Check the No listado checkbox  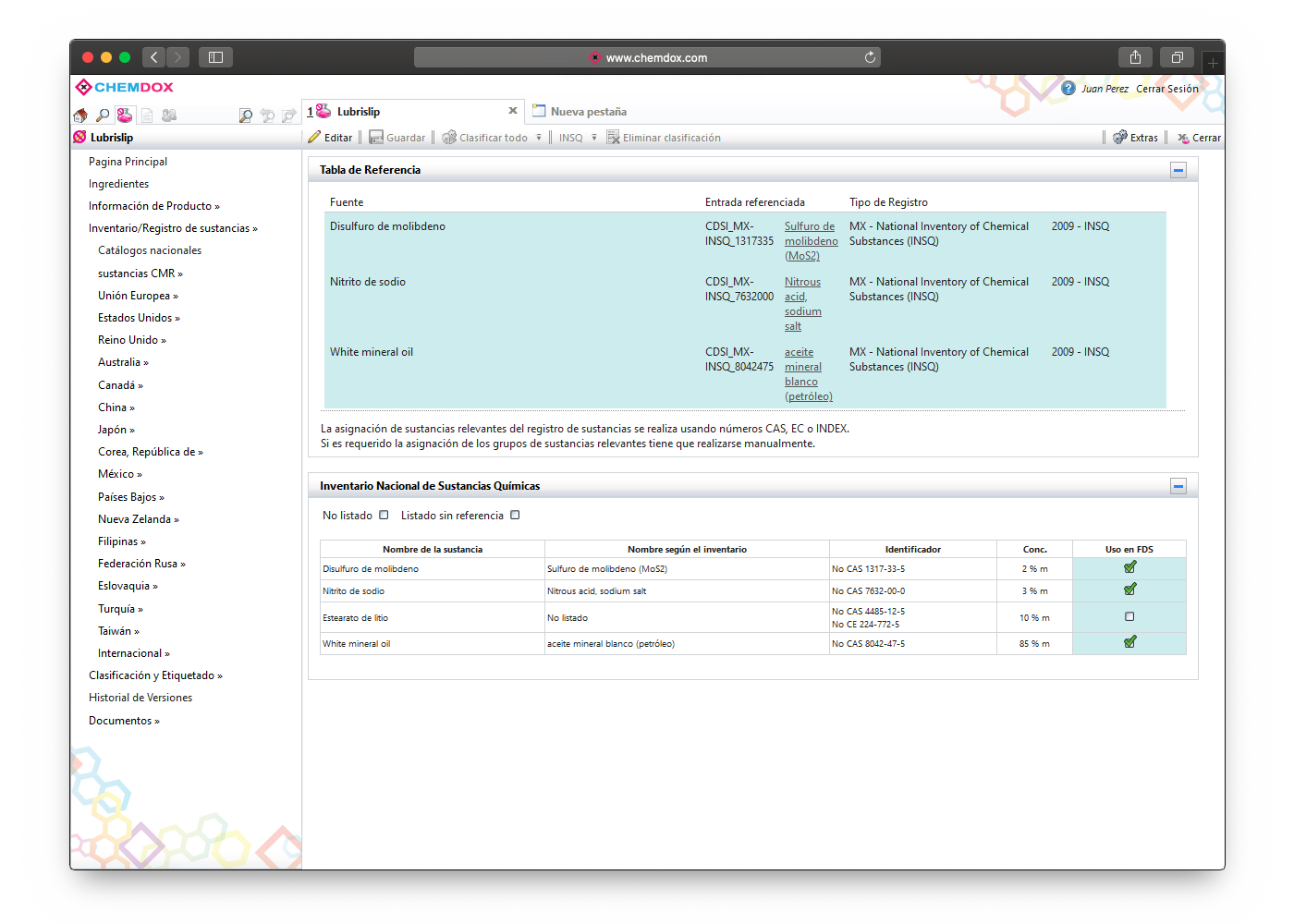tap(384, 516)
